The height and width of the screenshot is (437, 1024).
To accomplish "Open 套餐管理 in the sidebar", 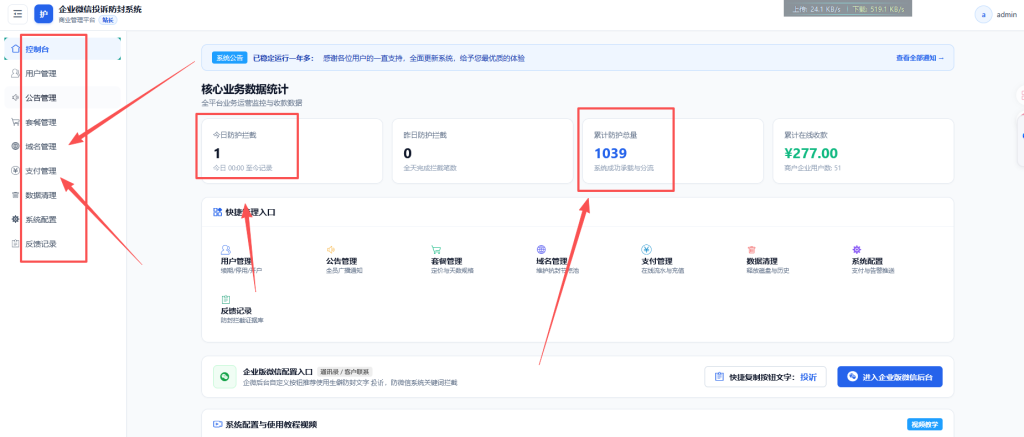I will [63, 122].
